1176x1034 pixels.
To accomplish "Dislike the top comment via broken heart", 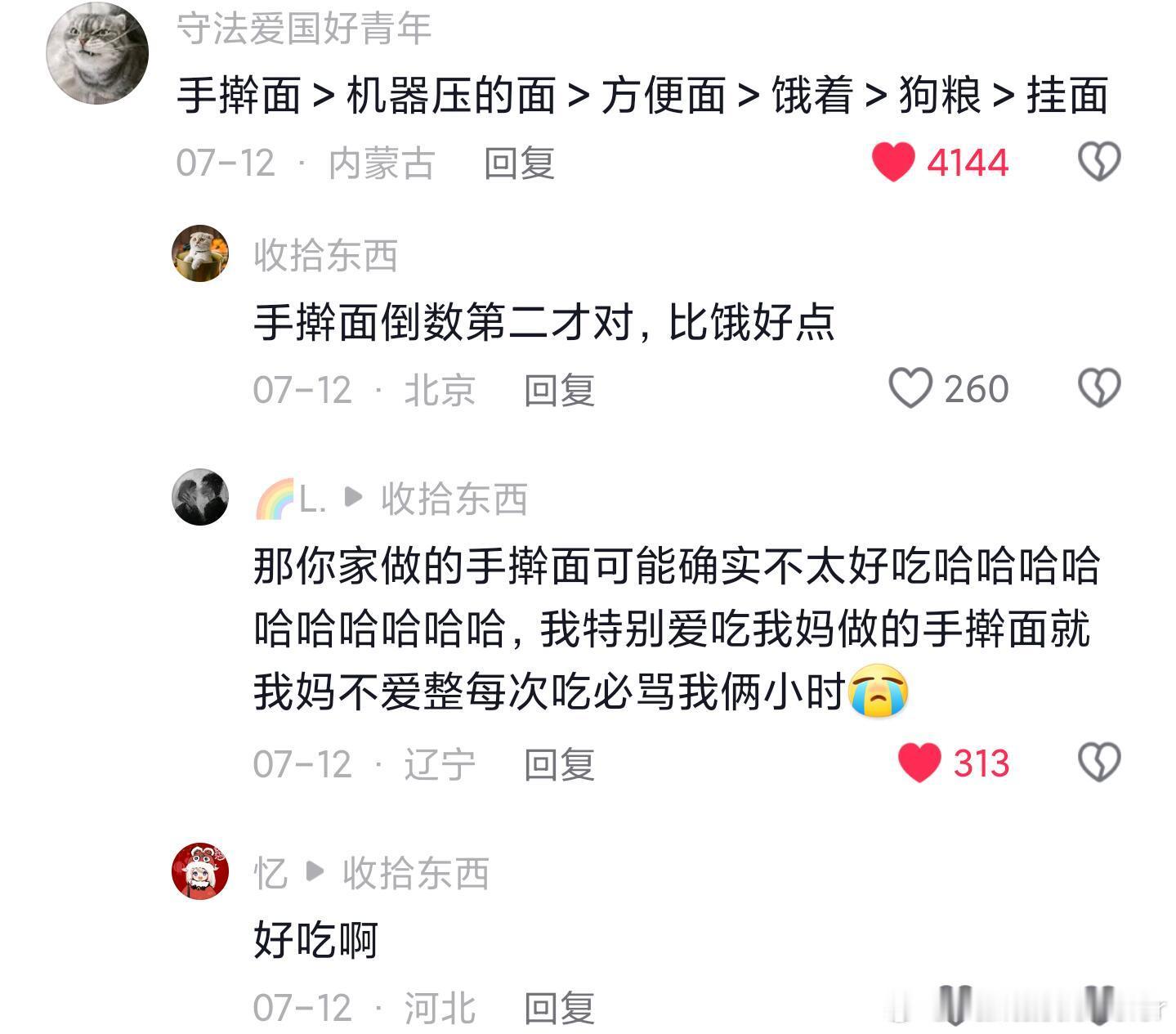I will click(1099, 162).
